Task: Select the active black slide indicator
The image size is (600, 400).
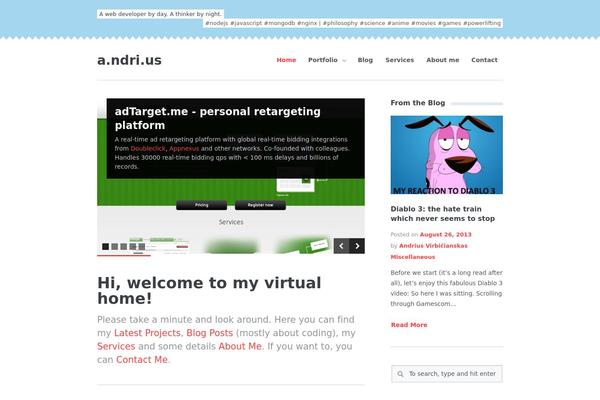Action: click(105, 247)
